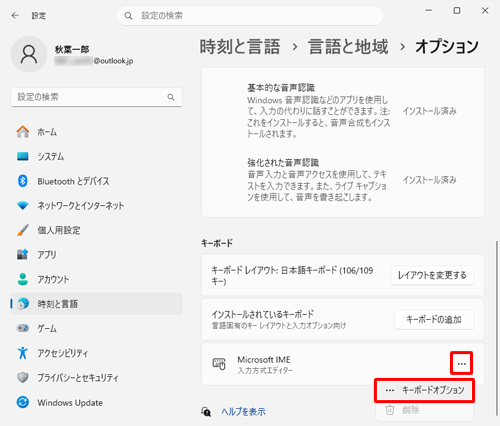The image size is (500, 426).
Task: Minimize the settings window
Action: click(x=429, y=11)
